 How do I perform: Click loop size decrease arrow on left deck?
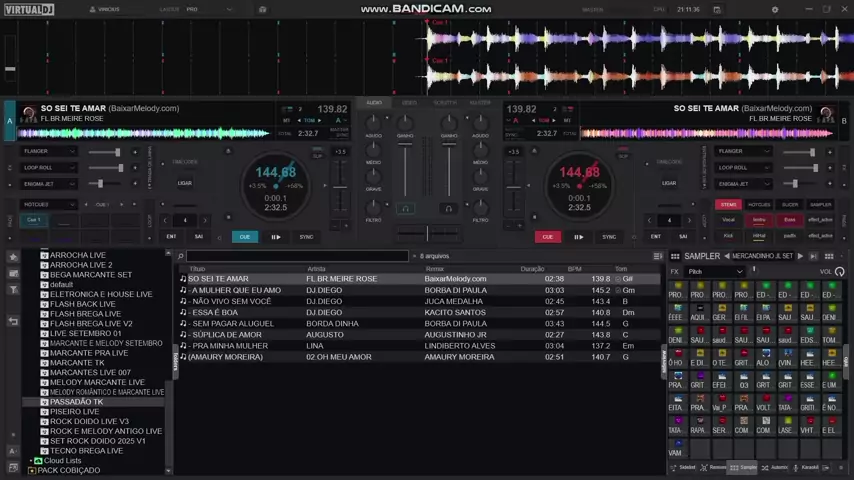pyautogui.click(x=166, y=220)
